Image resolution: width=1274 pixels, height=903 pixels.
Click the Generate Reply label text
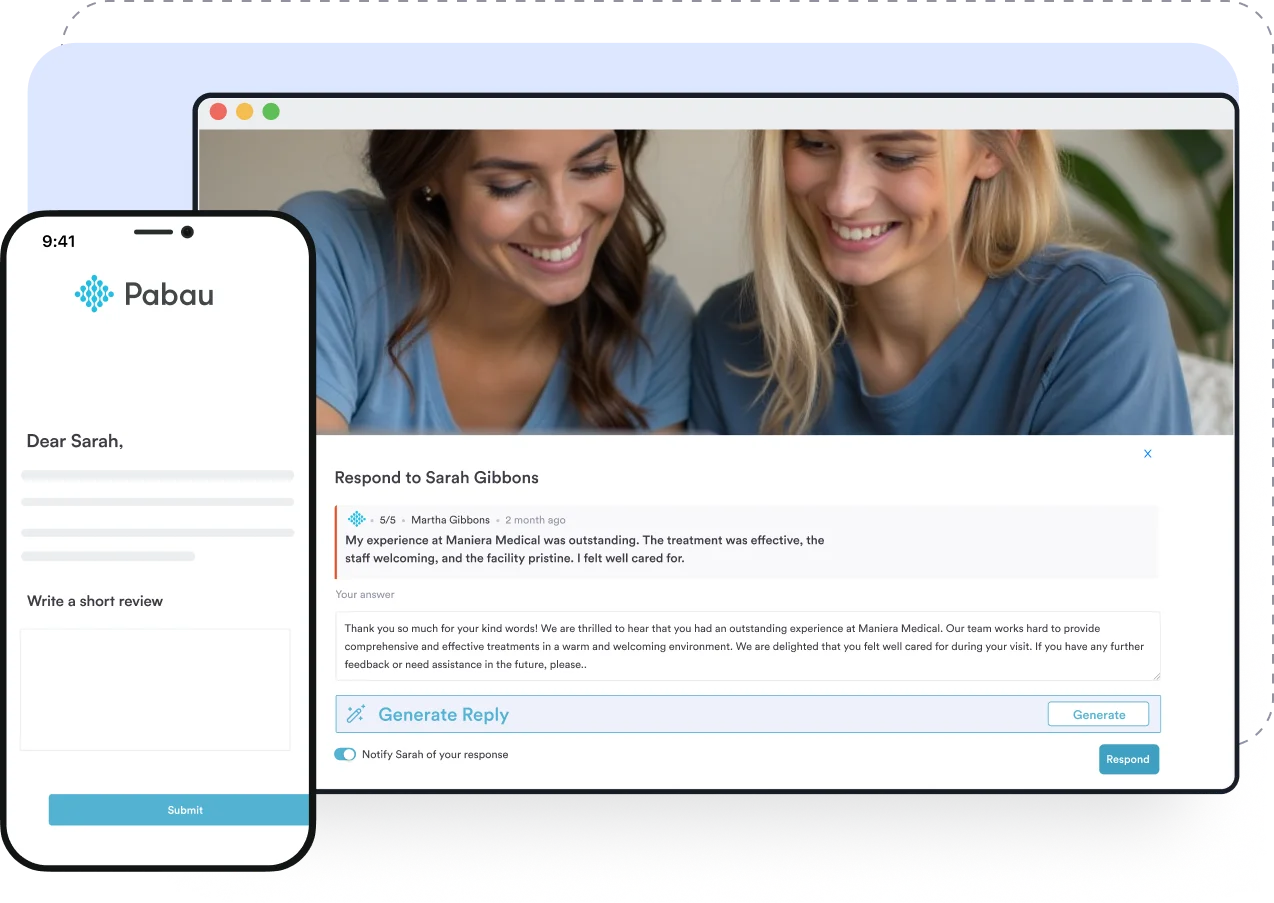tap(443, 714)
